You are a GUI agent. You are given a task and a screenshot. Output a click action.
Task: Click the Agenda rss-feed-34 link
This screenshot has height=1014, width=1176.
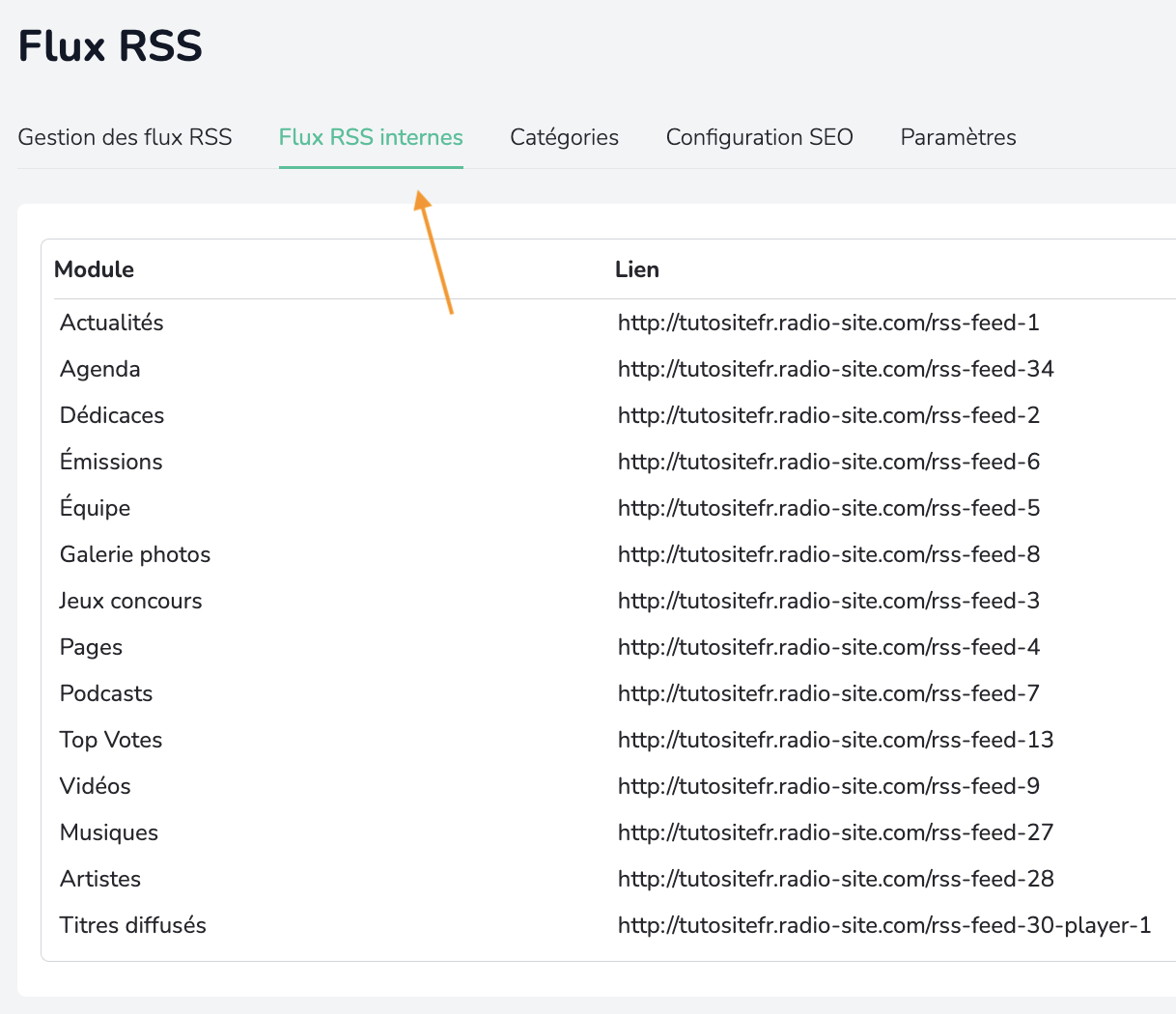[835, 369]
